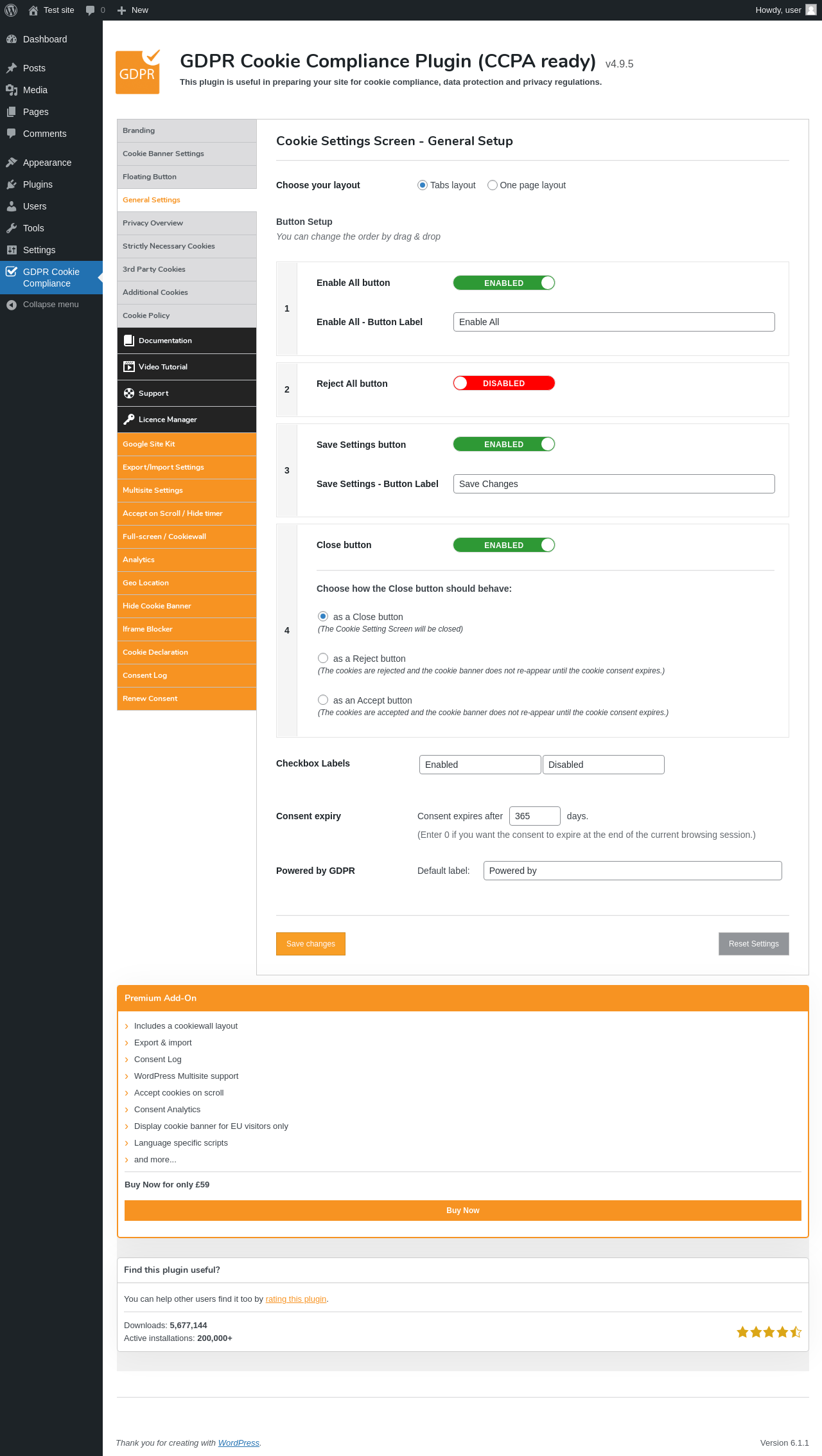Click the comments bubble icon in admin bar
This screenshot has height=1456, width=822.
[90, 10]
